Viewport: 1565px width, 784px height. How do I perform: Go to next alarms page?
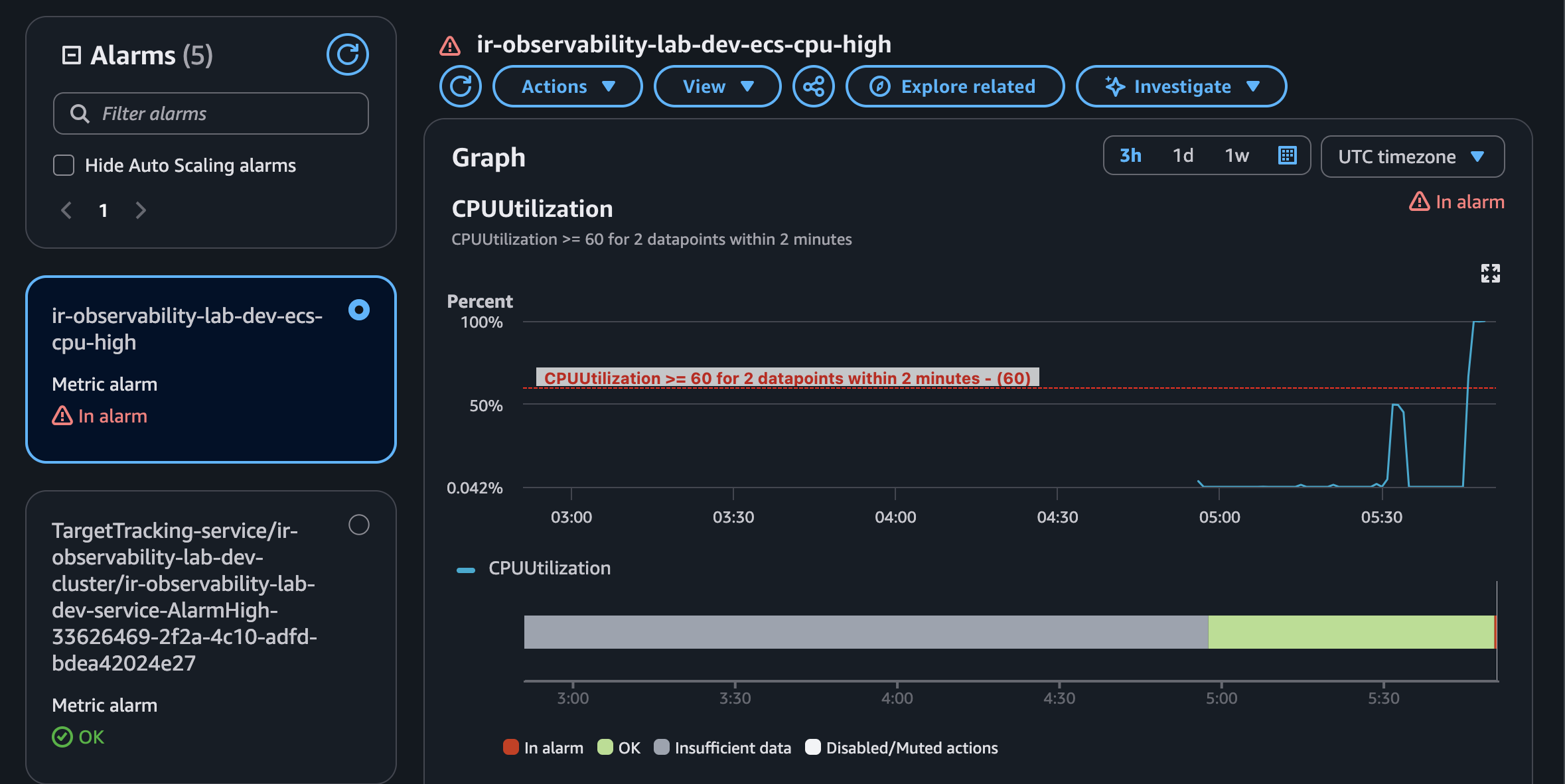tap(141, 210)
